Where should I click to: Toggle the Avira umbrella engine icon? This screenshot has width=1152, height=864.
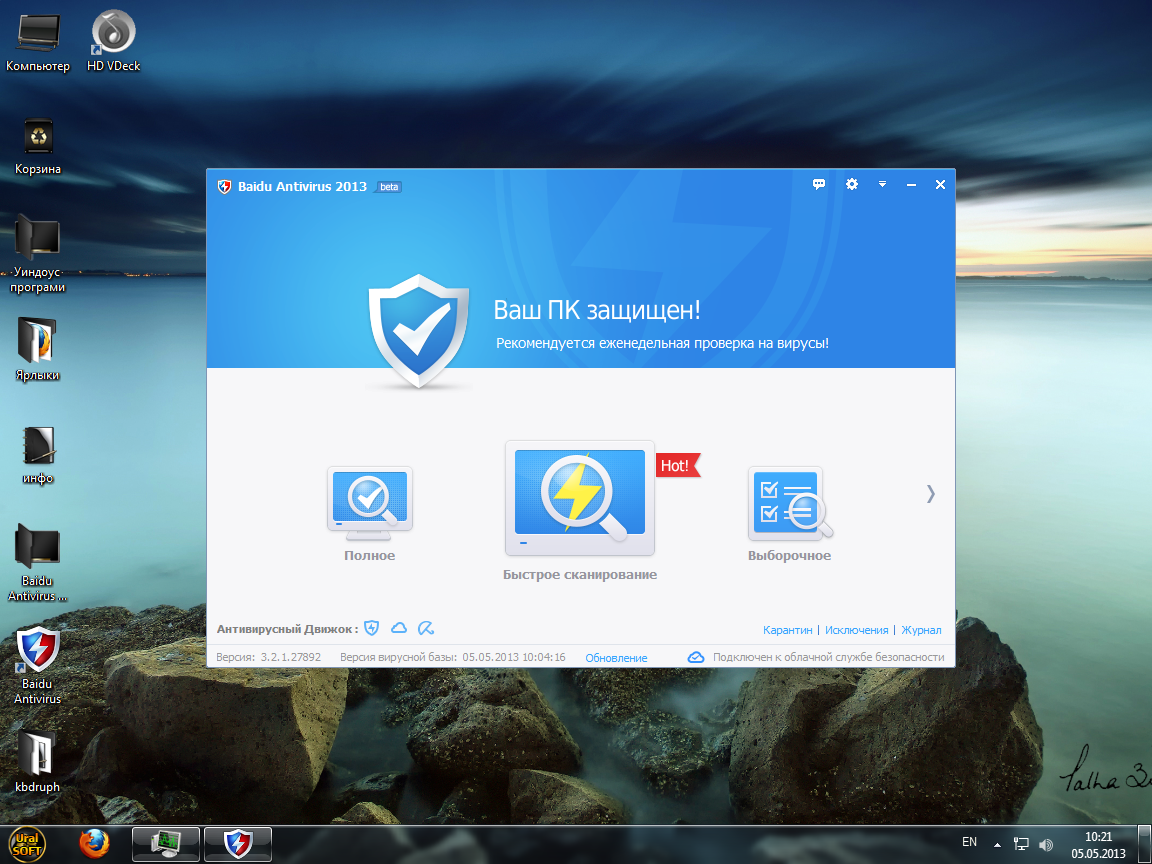click(x=425, y=628)
